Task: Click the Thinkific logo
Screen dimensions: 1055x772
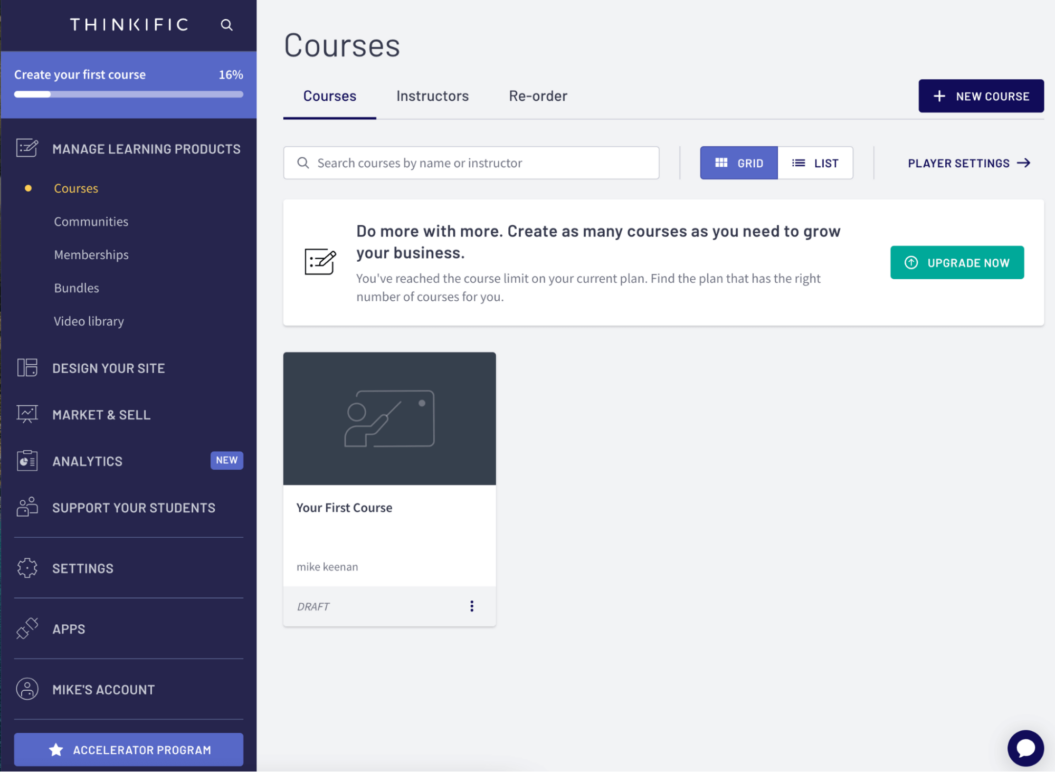Action: click(129, 25)
